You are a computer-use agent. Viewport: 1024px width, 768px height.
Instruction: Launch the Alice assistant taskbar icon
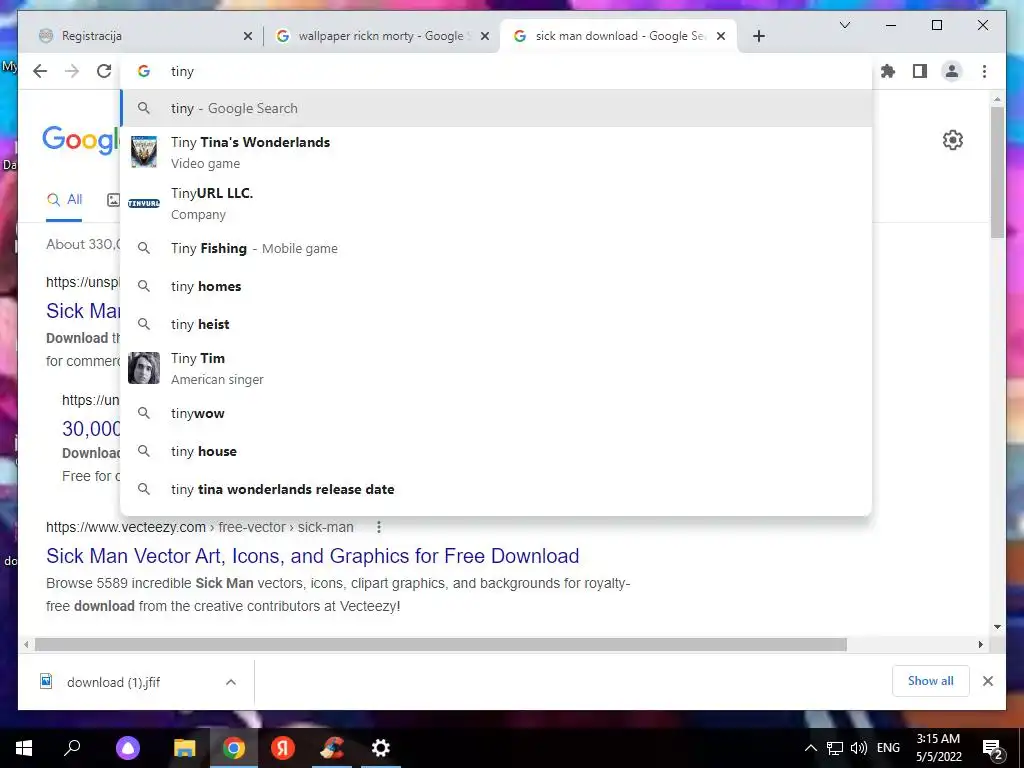click(127, 748)
